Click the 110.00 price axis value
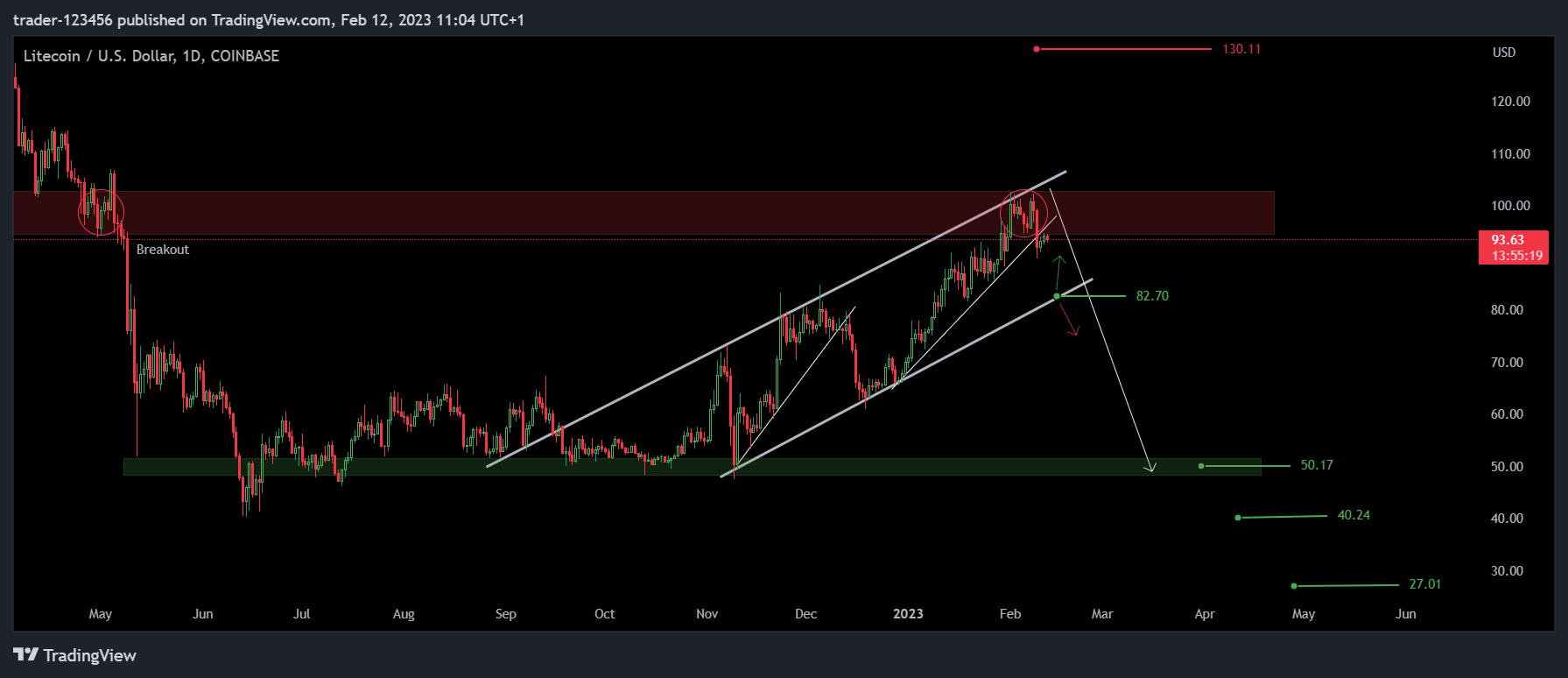This screenshot has height=678, width=1568. (x=1510, y=154)
